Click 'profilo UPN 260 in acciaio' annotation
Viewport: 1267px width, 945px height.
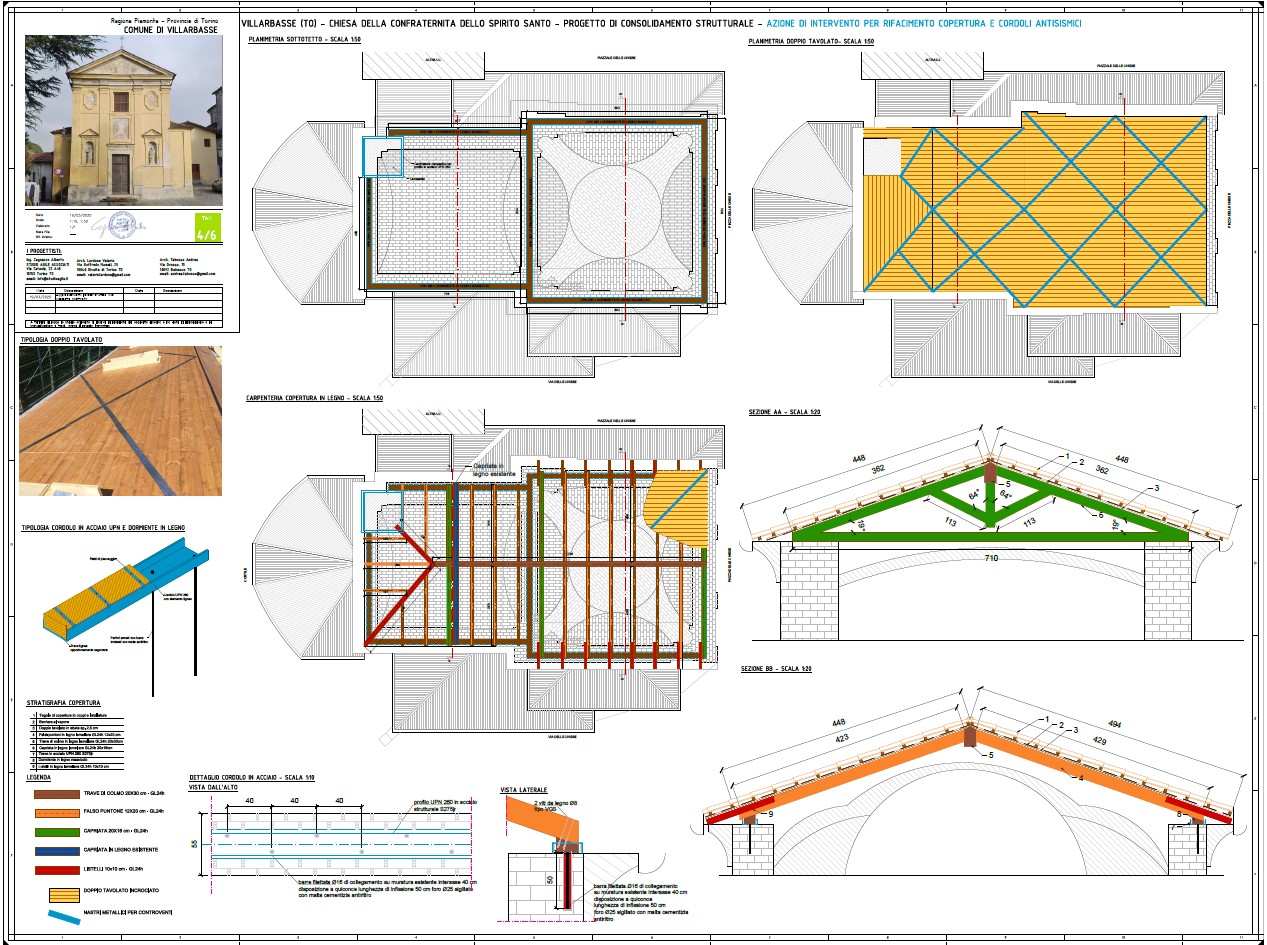point(445,806)
